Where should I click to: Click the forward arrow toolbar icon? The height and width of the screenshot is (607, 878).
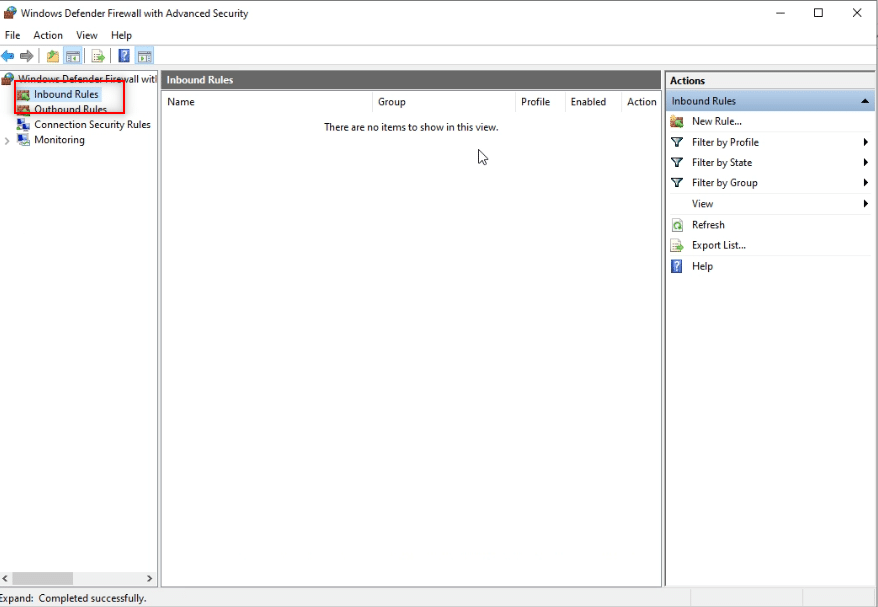click(x=26, y=56)
